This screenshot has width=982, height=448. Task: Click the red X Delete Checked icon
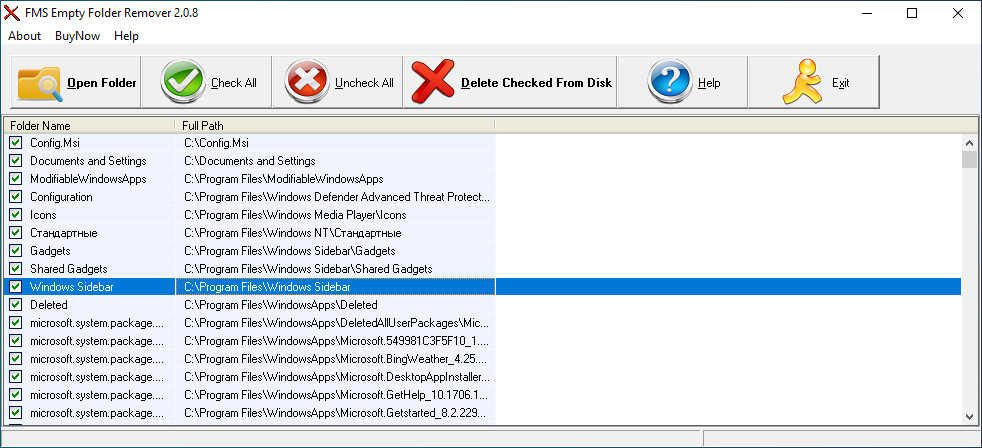coord(433,83)
